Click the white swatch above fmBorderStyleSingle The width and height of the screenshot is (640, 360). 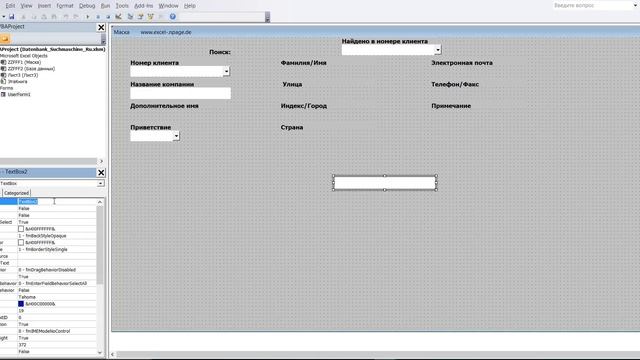21,242
